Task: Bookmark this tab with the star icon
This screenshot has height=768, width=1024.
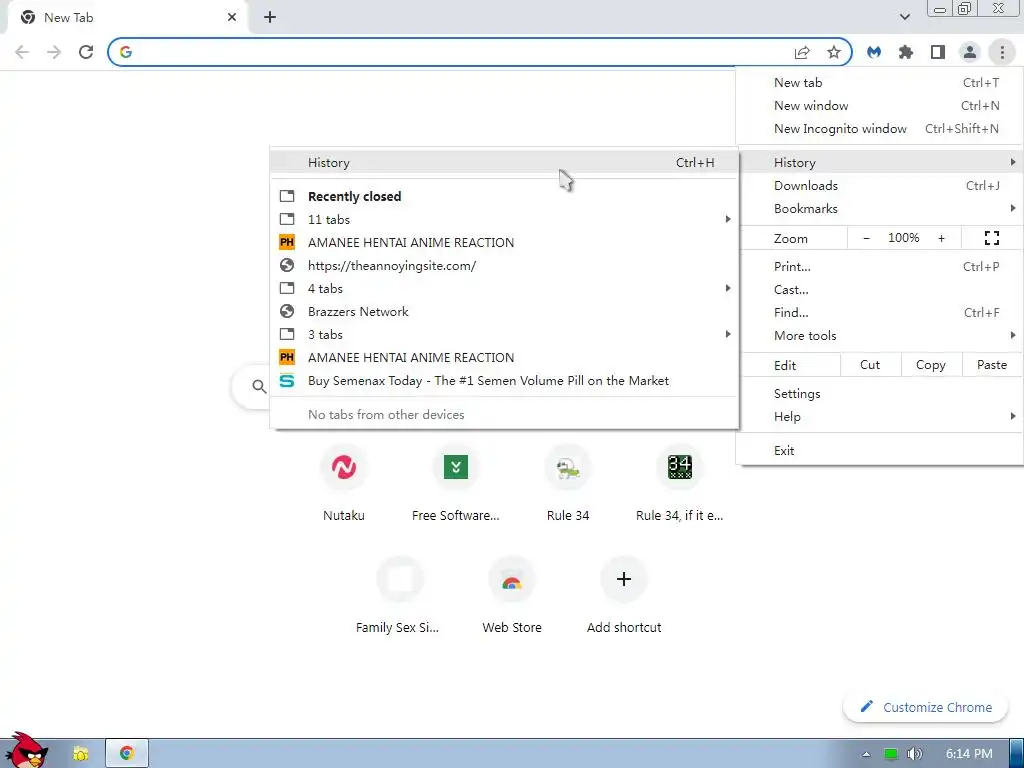Action: [834, 52]
